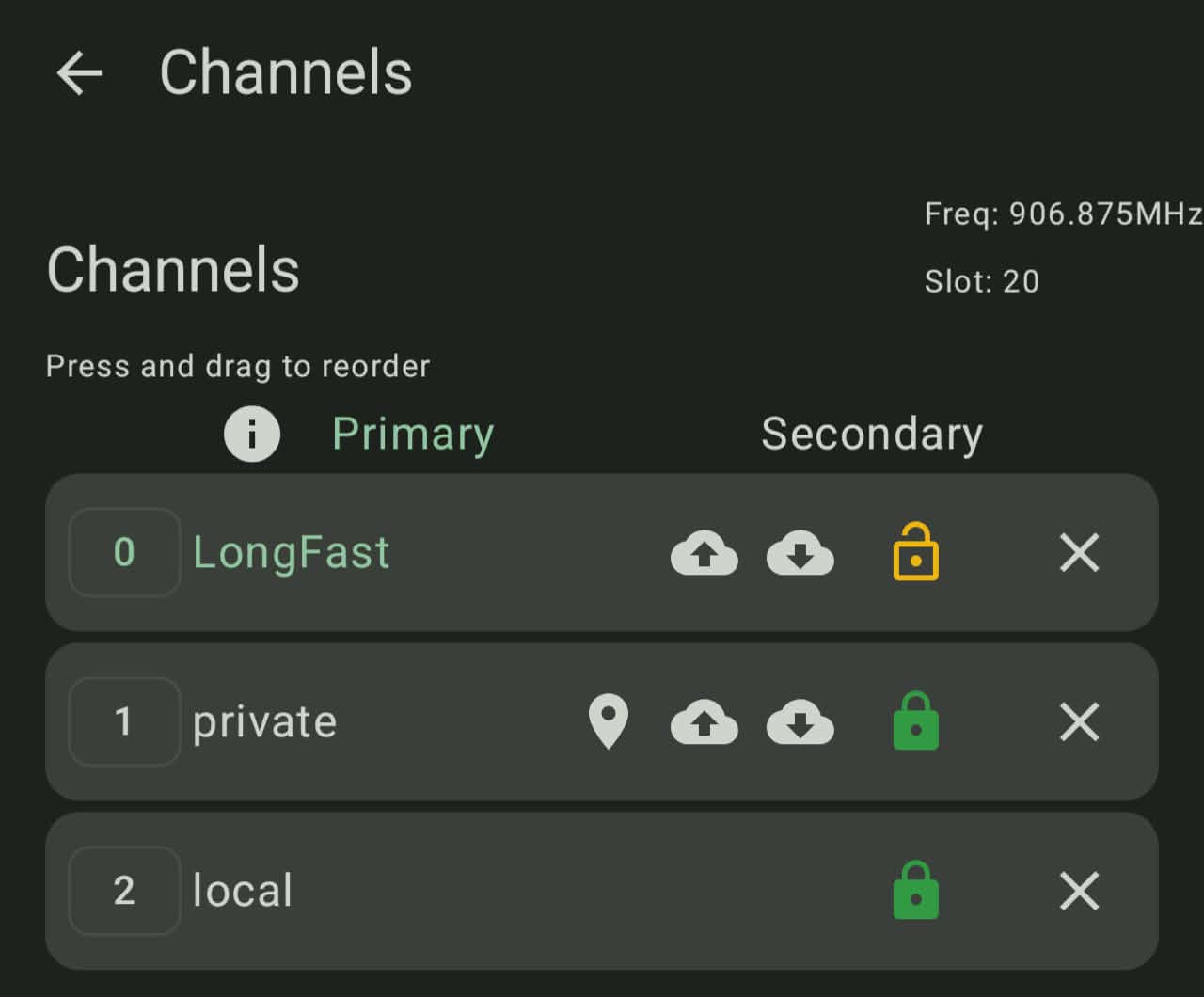This screenshot has height=997, width=1204.
Task: Upload the LongFast channel to cloud
Action: pos(705,554)
